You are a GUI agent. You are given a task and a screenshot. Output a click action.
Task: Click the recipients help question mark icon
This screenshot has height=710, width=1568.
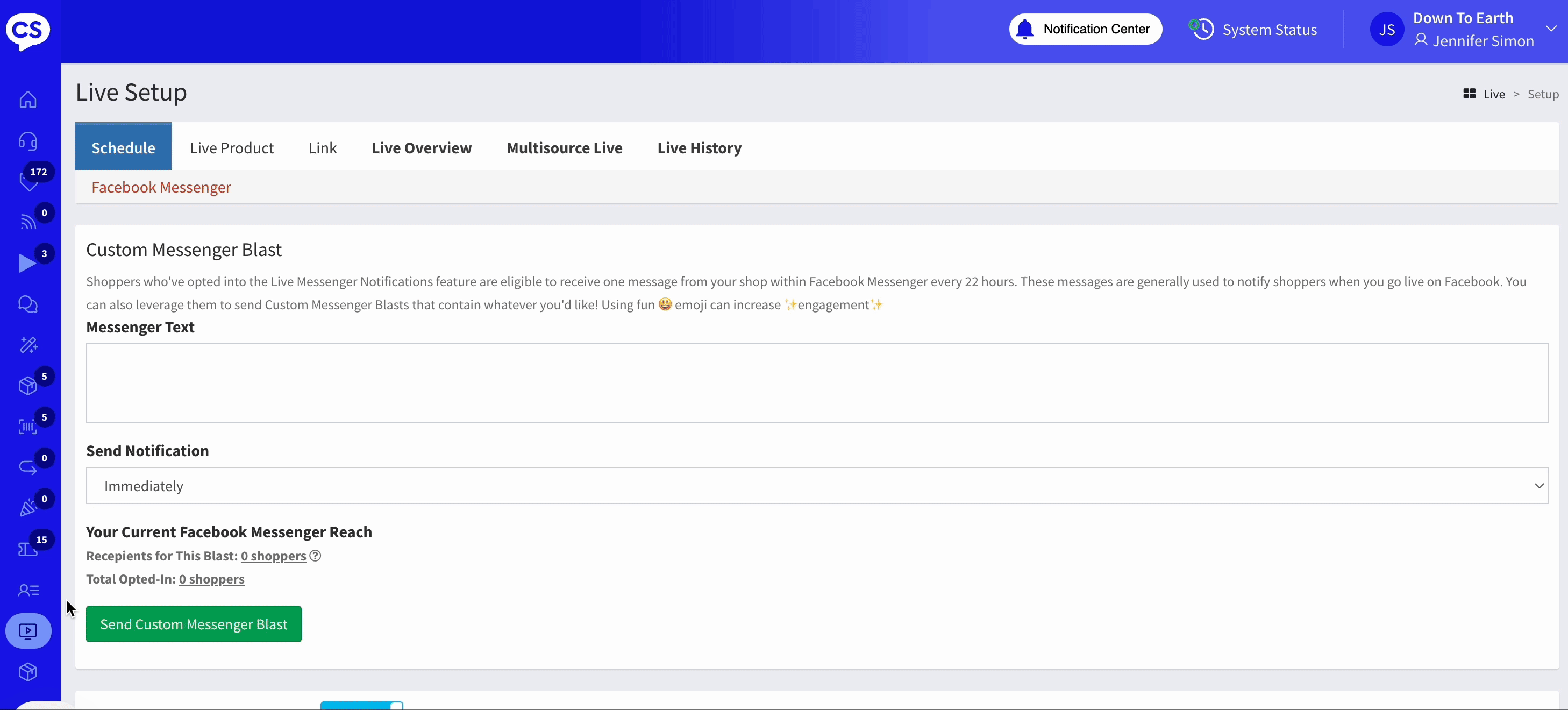click(x=315, y=555)
